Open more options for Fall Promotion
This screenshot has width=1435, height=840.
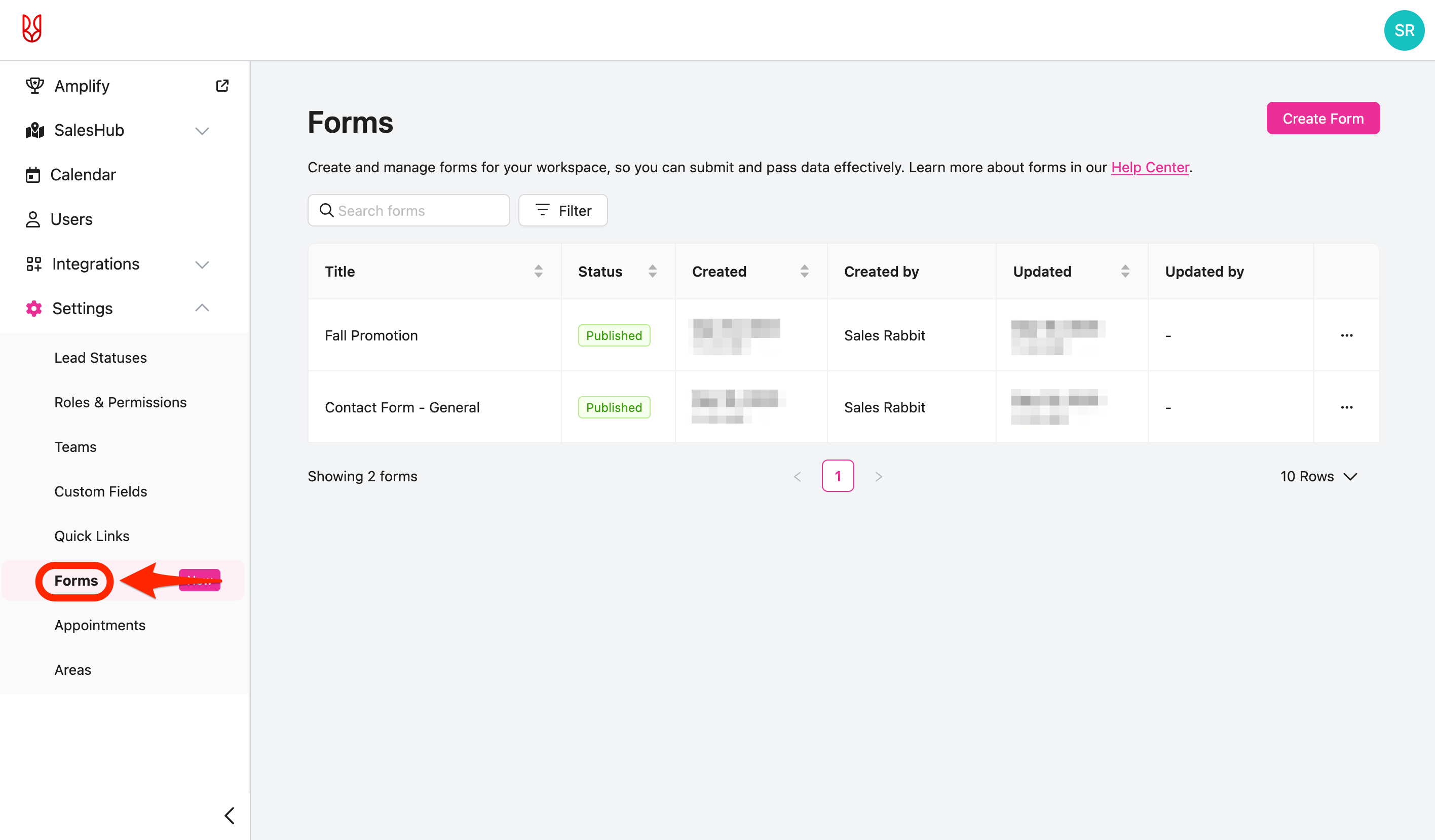1346,335
